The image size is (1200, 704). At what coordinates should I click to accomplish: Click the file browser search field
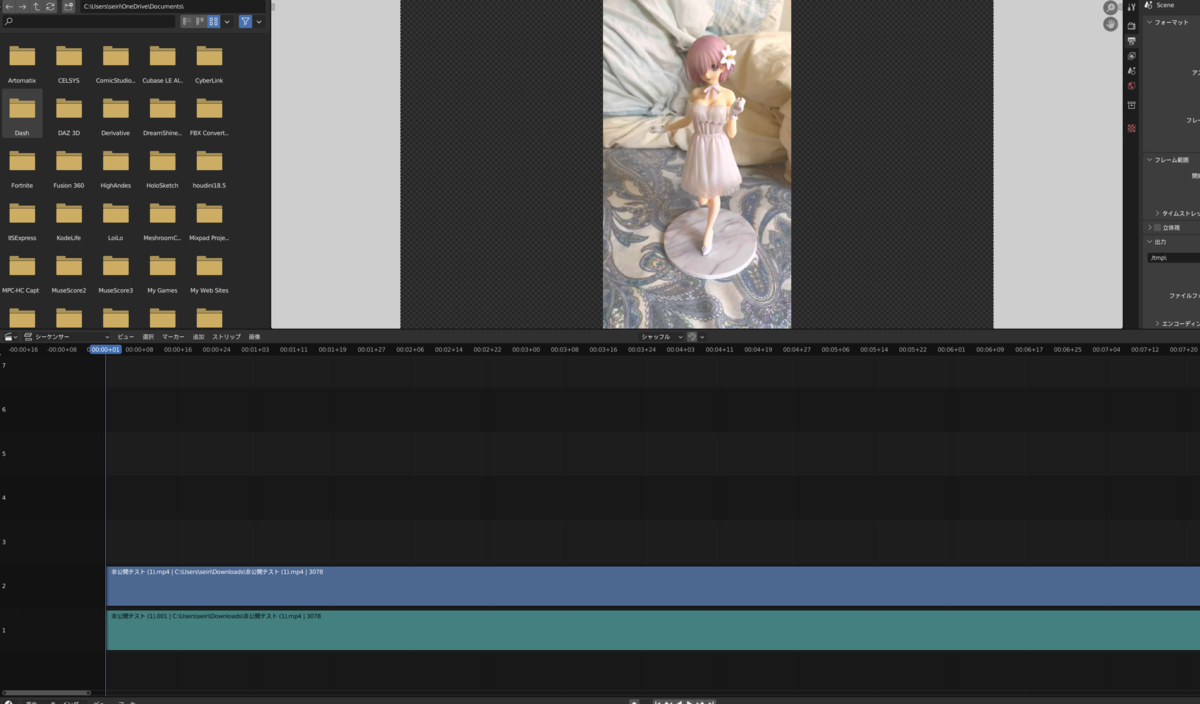pyautogui.click(x=90, y=21)
